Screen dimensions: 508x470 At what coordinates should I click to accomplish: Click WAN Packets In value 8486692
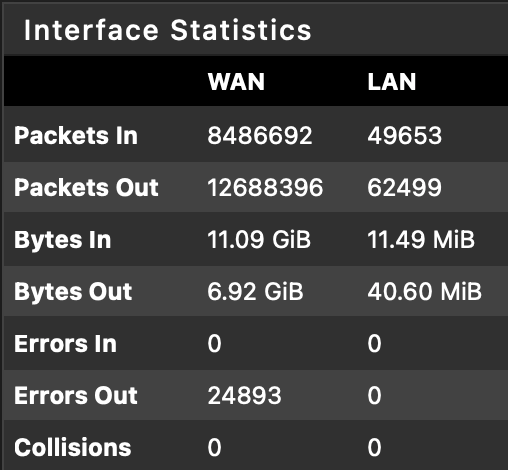click(260, 136)
